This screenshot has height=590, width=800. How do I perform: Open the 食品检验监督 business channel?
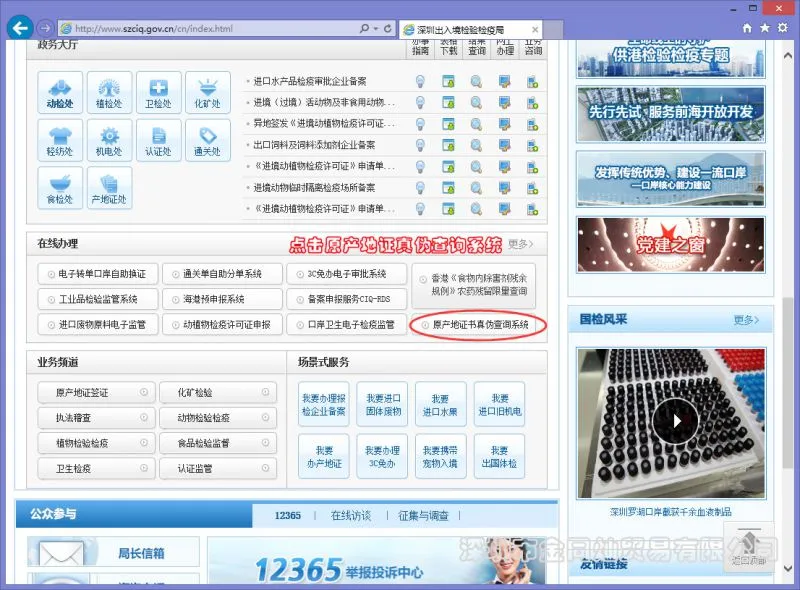218,443
